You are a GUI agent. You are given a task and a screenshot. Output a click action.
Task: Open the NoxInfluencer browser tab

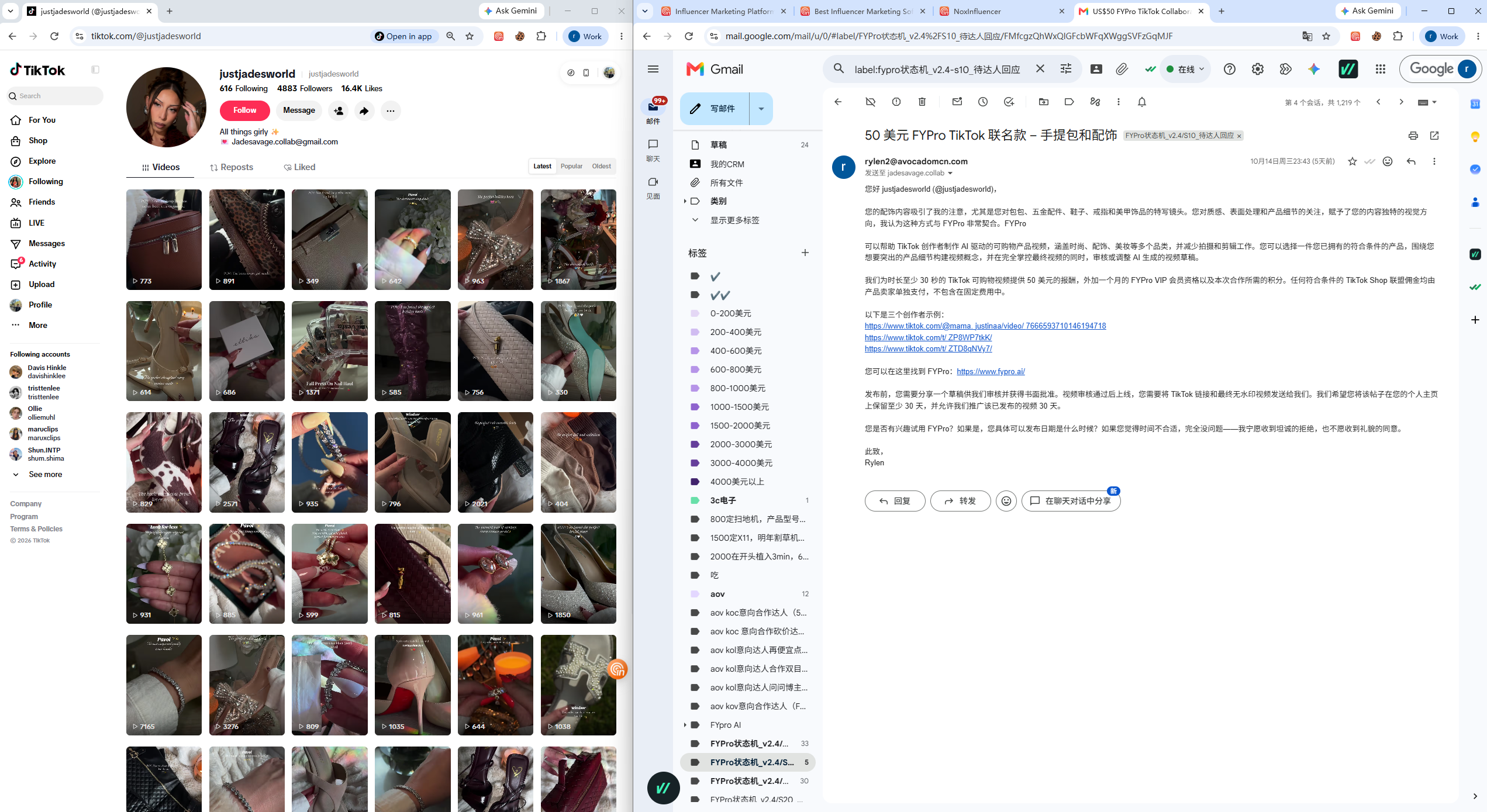click(1002, 11)
